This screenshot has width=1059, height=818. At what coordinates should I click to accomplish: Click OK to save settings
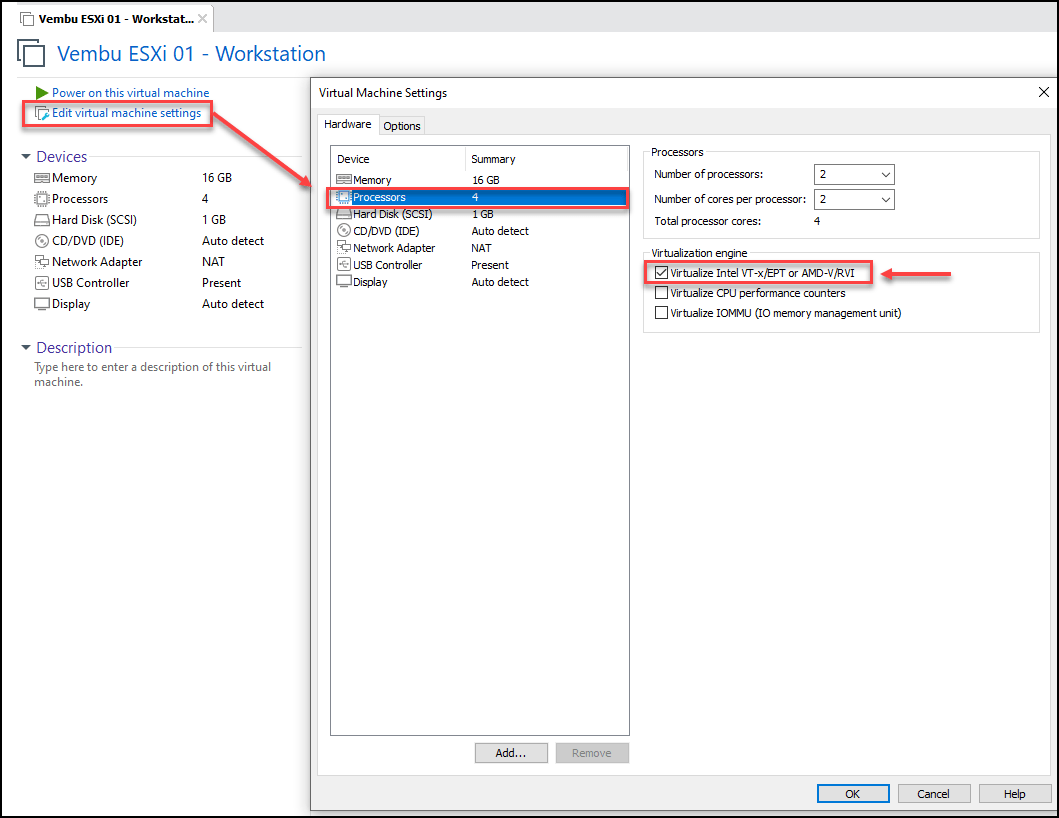pos(853,794)
